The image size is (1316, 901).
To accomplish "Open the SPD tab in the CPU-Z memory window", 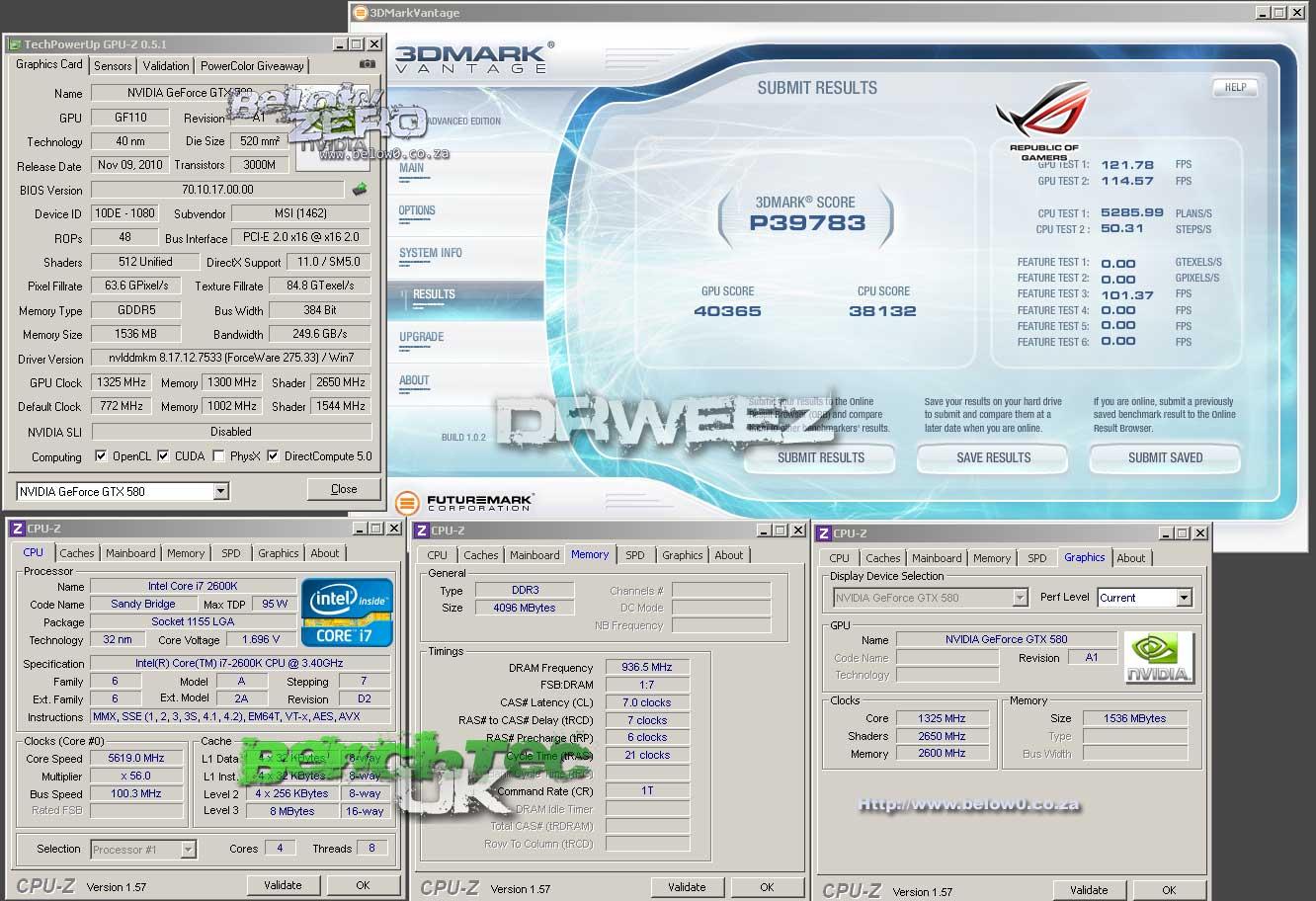I will [635, 555].
